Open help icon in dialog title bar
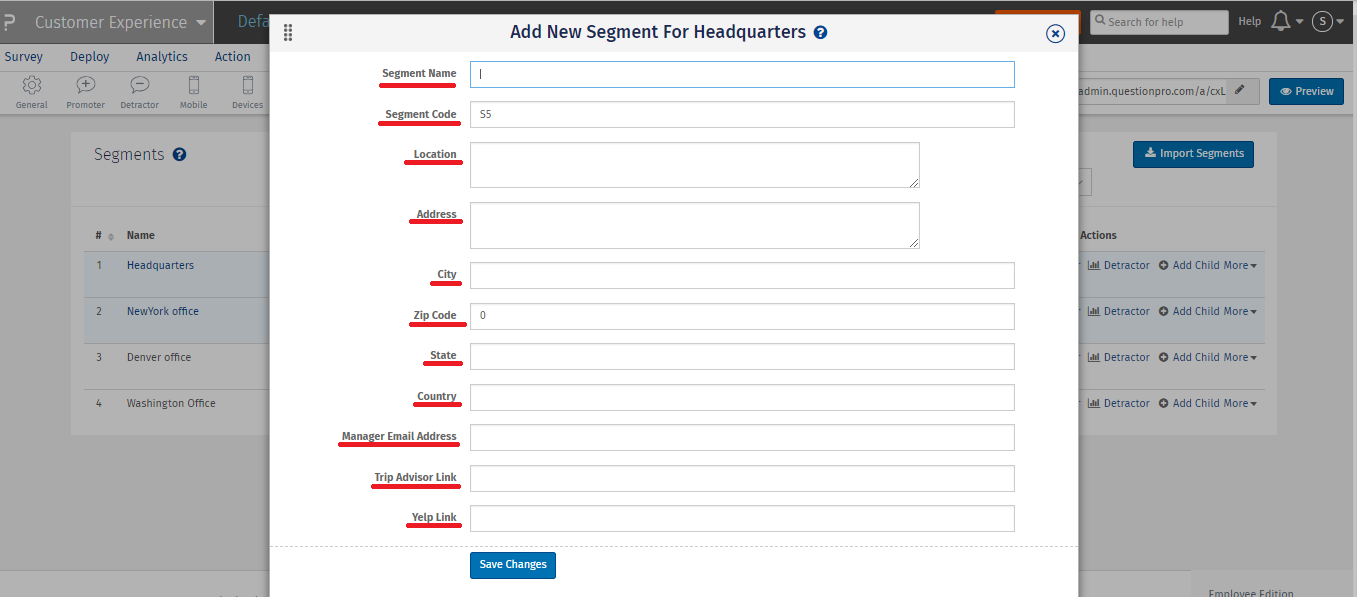 pos(820,31)
